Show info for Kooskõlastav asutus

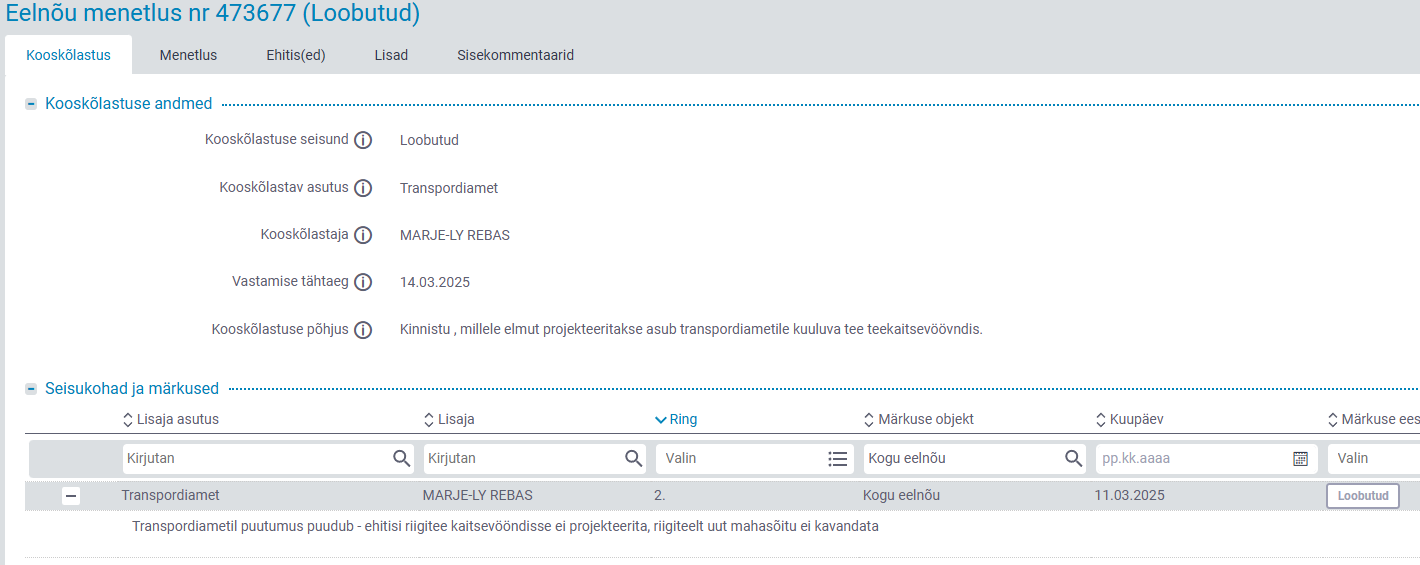(x=363, y=188)
